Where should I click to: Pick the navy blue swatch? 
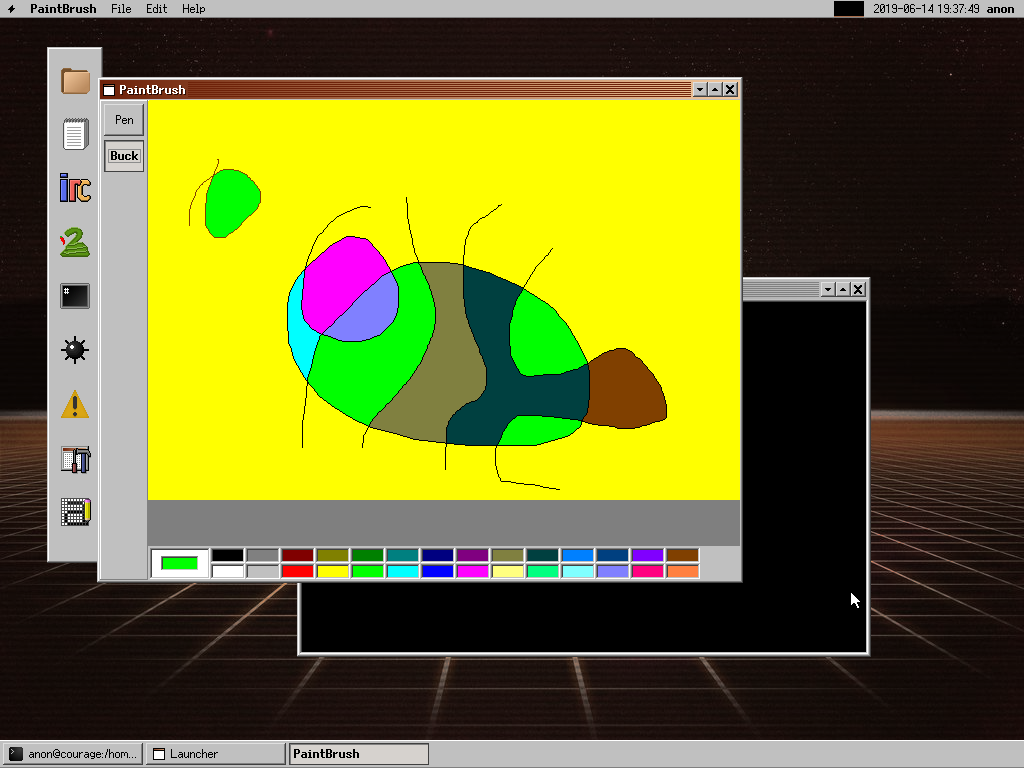(x=438, y=556)
